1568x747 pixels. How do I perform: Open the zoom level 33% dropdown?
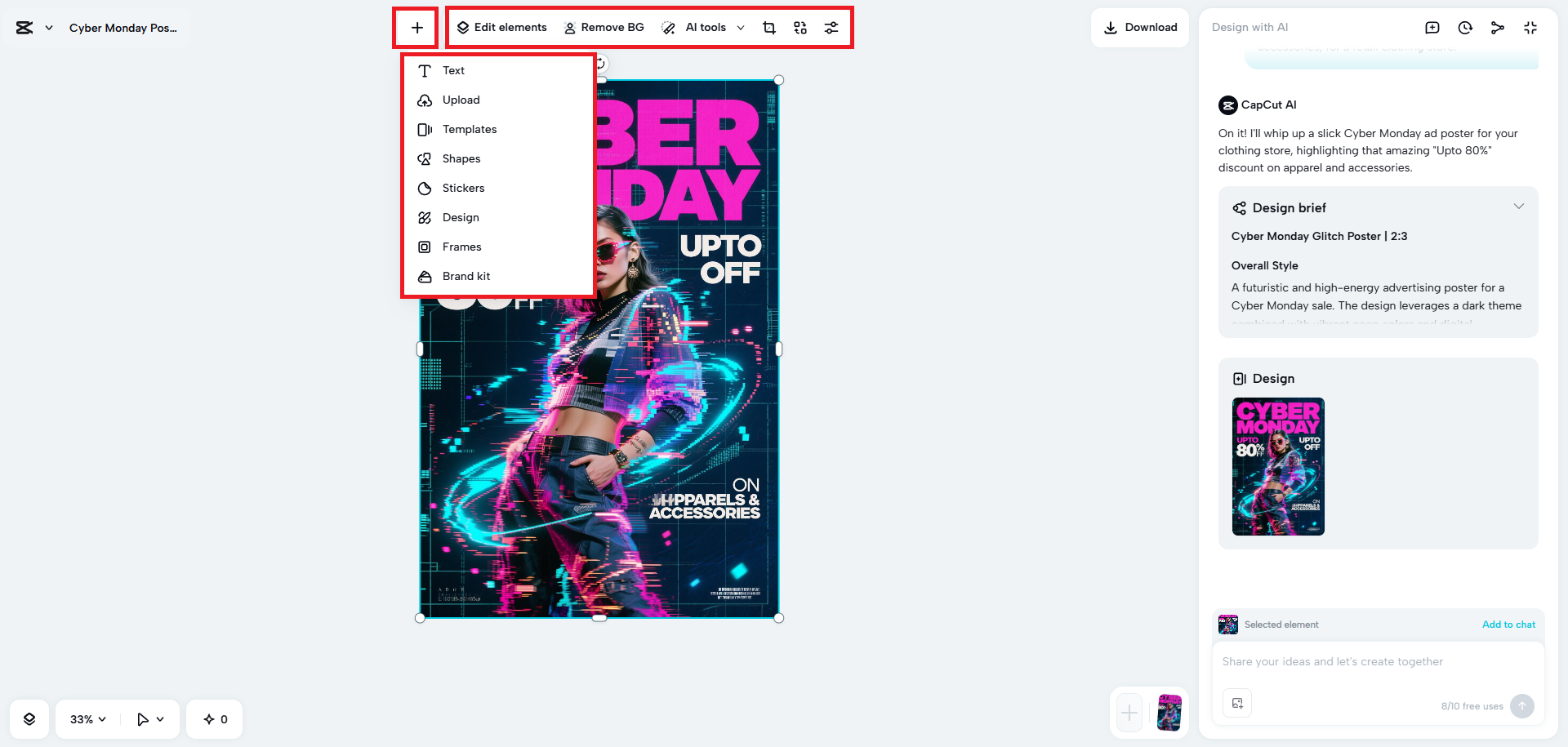(x=86, y=719)
